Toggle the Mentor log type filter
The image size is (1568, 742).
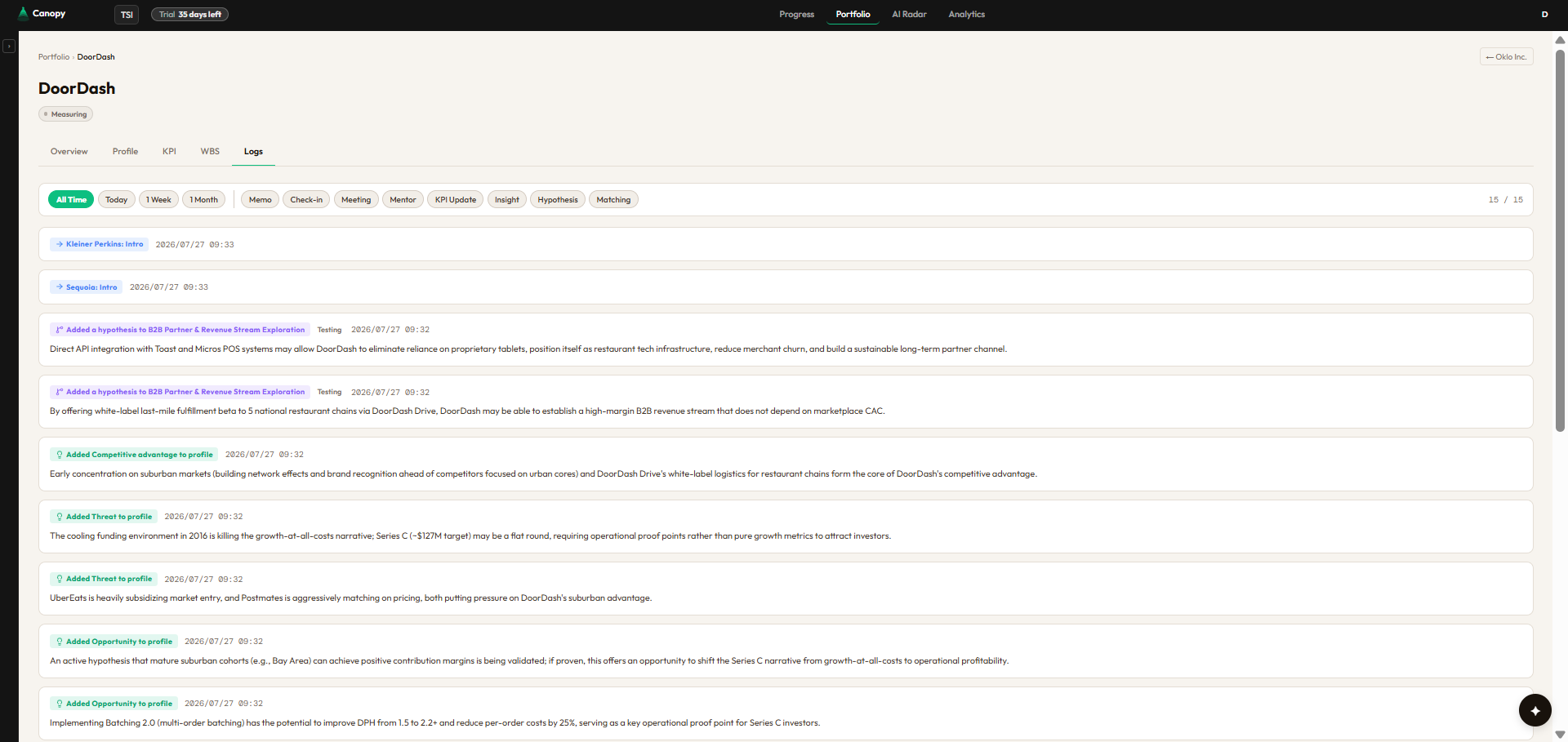[x=403, y=199]
